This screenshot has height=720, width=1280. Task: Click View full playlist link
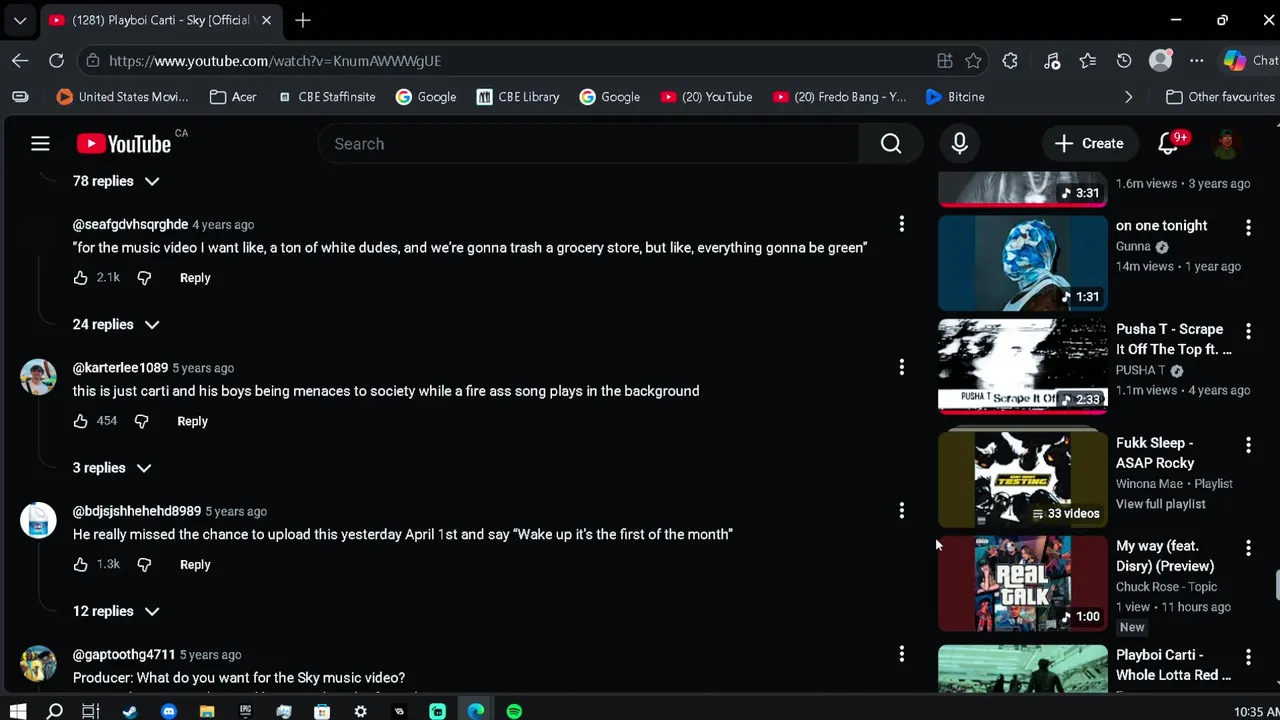coord(1161,504)
